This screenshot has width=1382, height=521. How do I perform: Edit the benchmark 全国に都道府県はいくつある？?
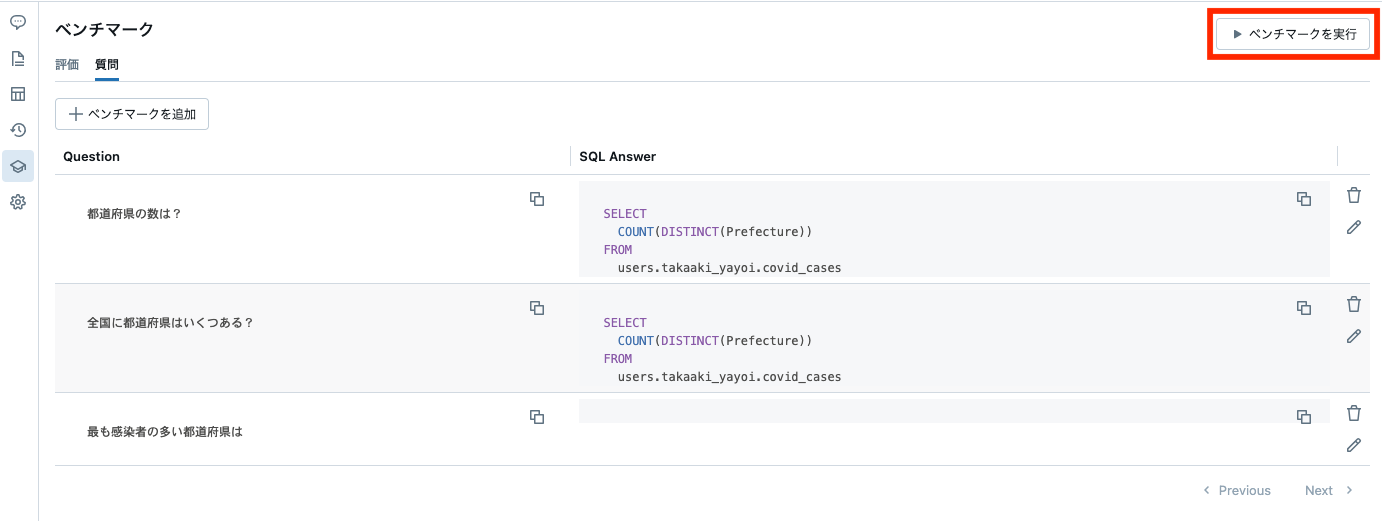[1354, 336]
